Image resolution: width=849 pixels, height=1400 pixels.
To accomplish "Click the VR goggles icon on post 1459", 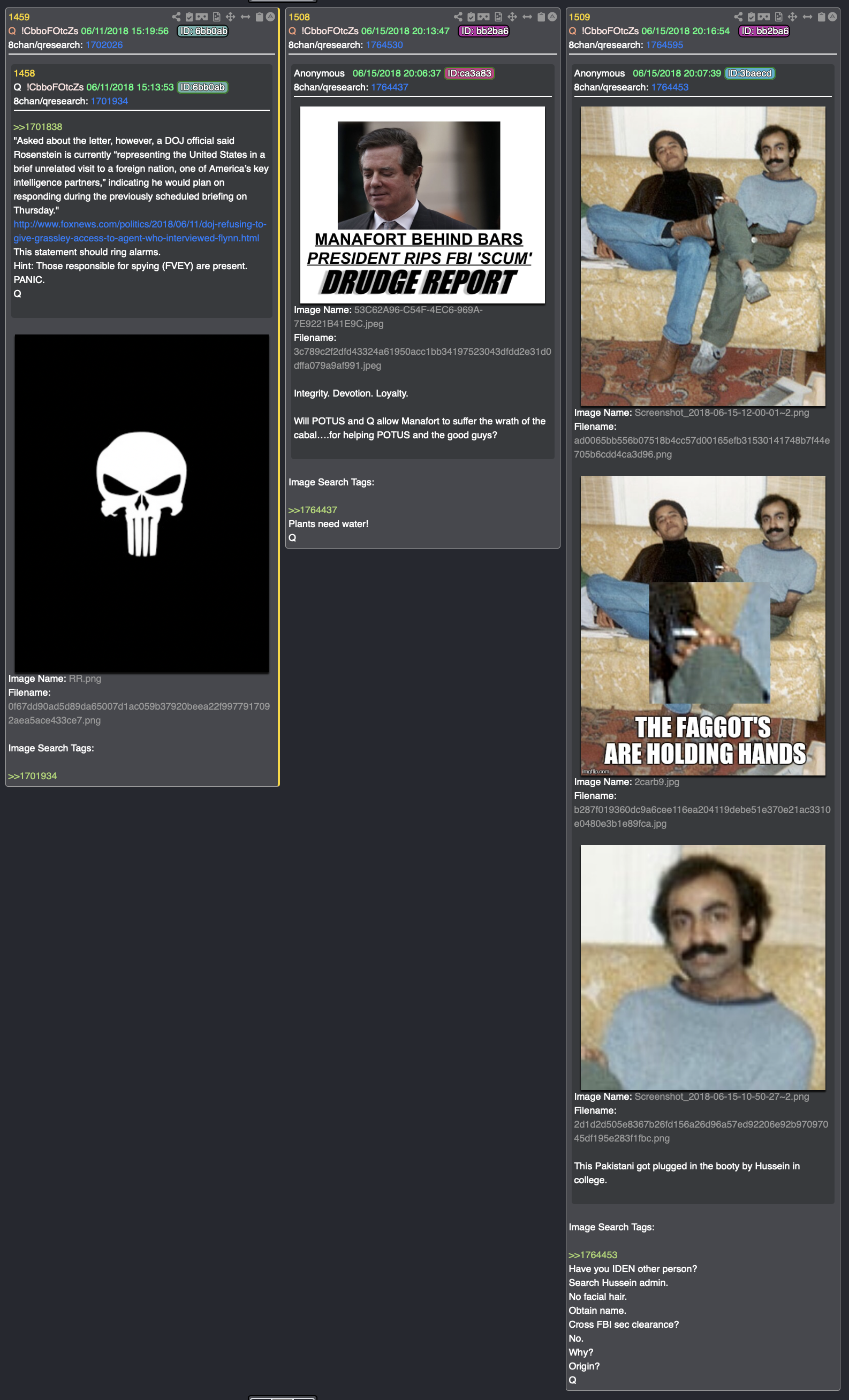I will (x=202, y=17).
